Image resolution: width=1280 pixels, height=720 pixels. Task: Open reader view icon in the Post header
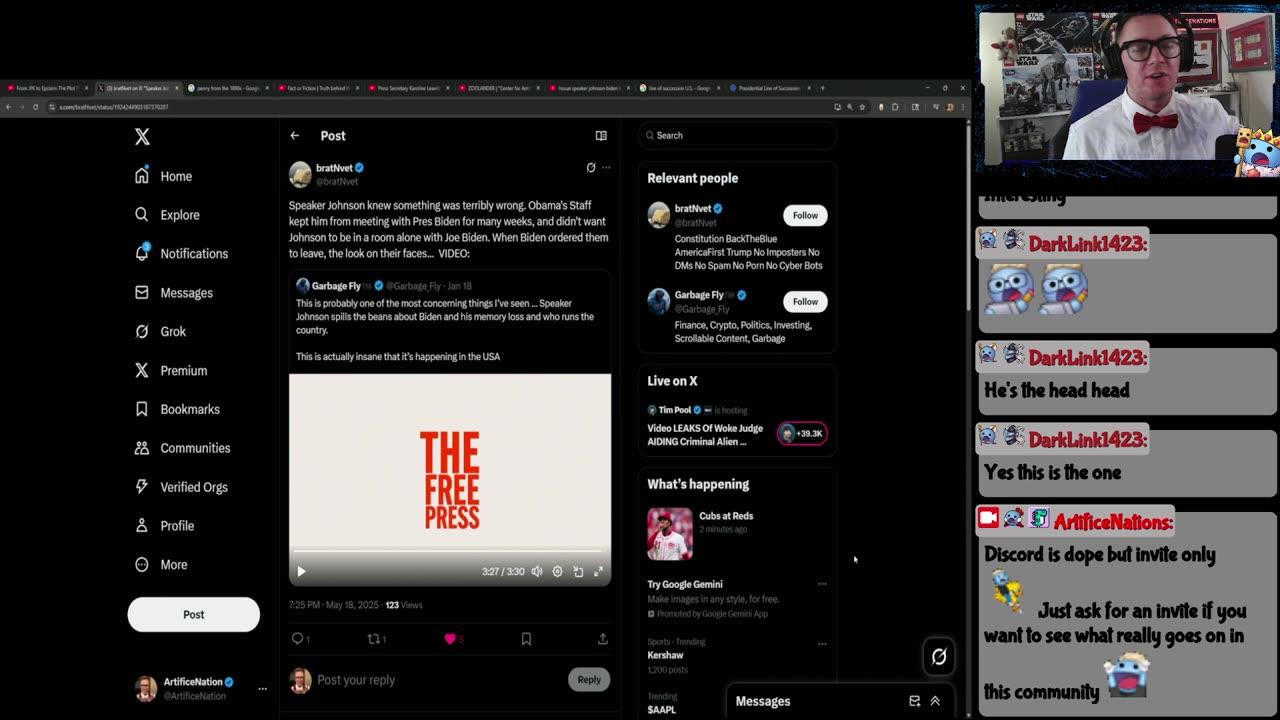[601, 136]
